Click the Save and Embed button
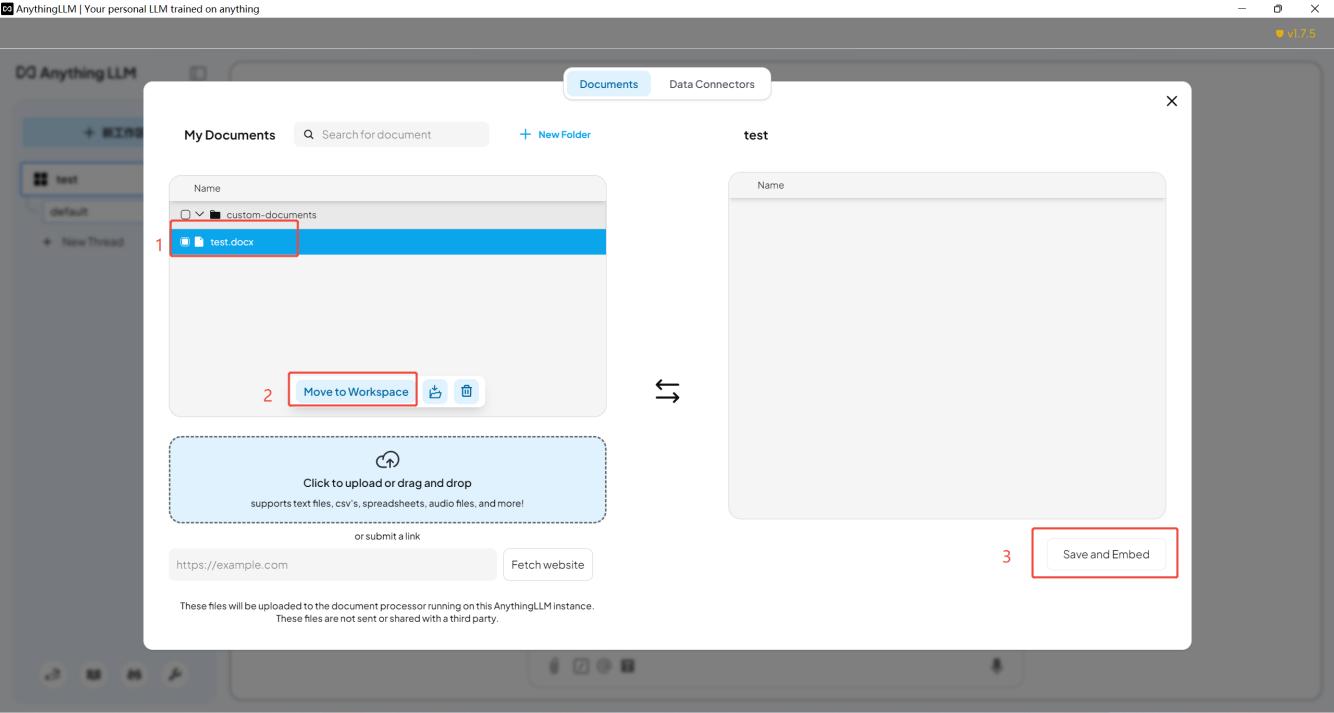The width and height of the screenshot is (1334, 713). [x=1105, y=554]
